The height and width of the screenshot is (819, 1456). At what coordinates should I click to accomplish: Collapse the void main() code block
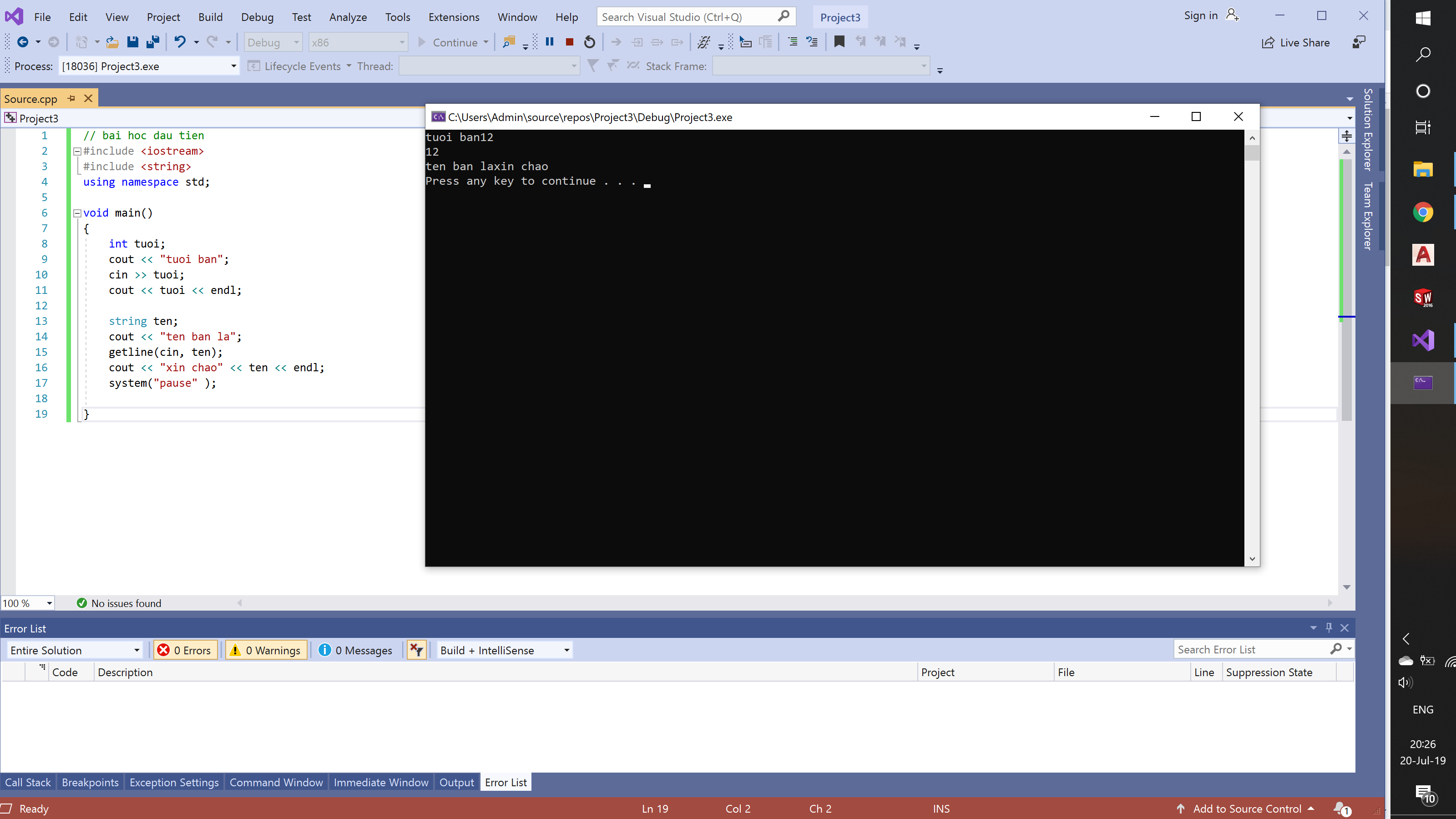77,213
